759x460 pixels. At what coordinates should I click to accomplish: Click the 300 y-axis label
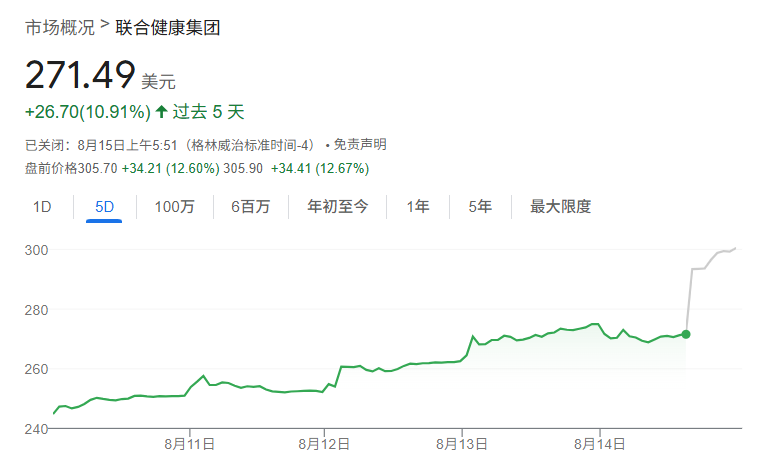pos(36,250)
